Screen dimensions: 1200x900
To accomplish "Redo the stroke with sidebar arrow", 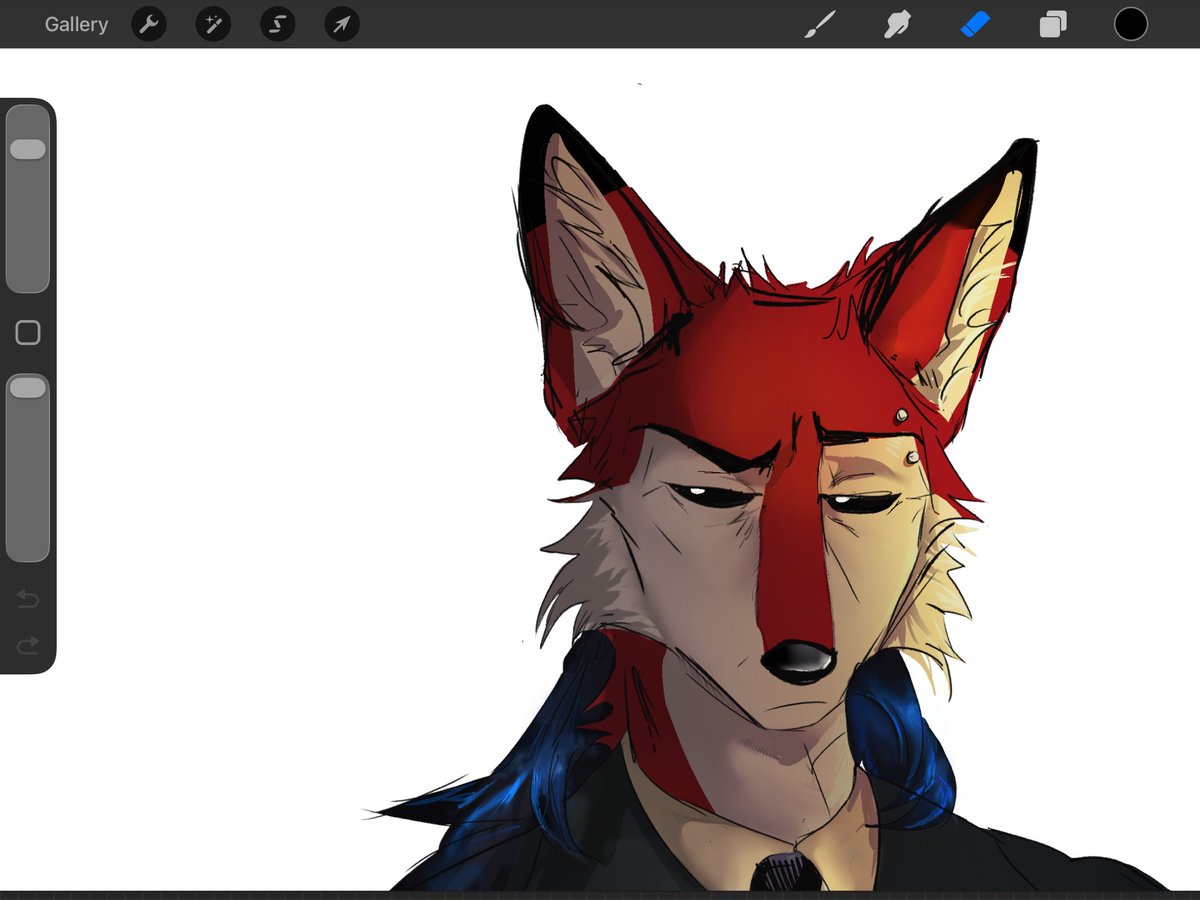I will click(x=28, y=645).
